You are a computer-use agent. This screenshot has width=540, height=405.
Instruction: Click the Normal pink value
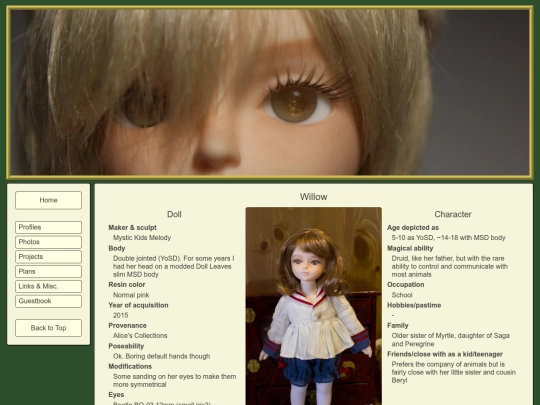pos(131,295)
